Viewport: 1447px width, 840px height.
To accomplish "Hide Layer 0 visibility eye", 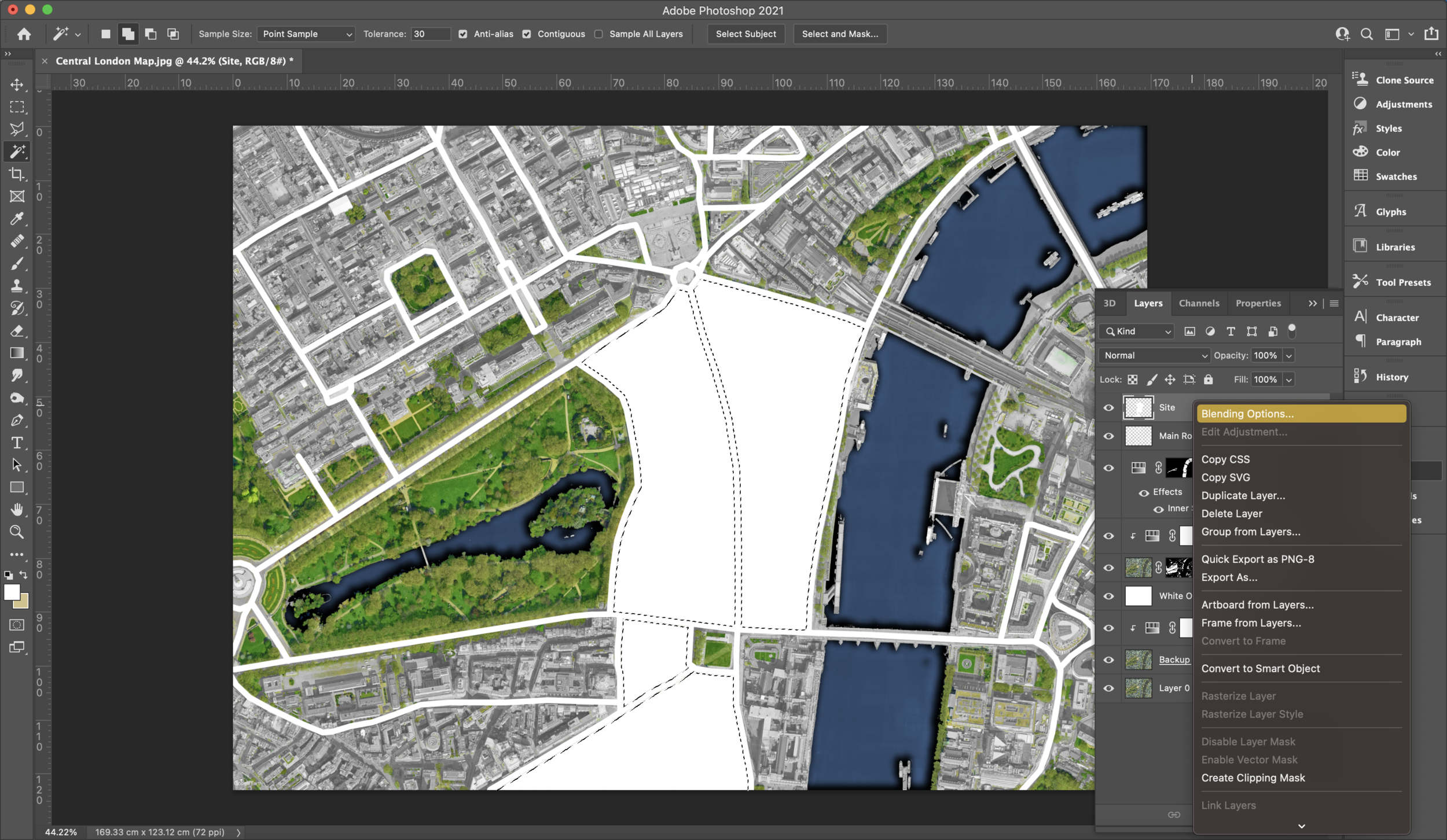I will coord(1108,688).
